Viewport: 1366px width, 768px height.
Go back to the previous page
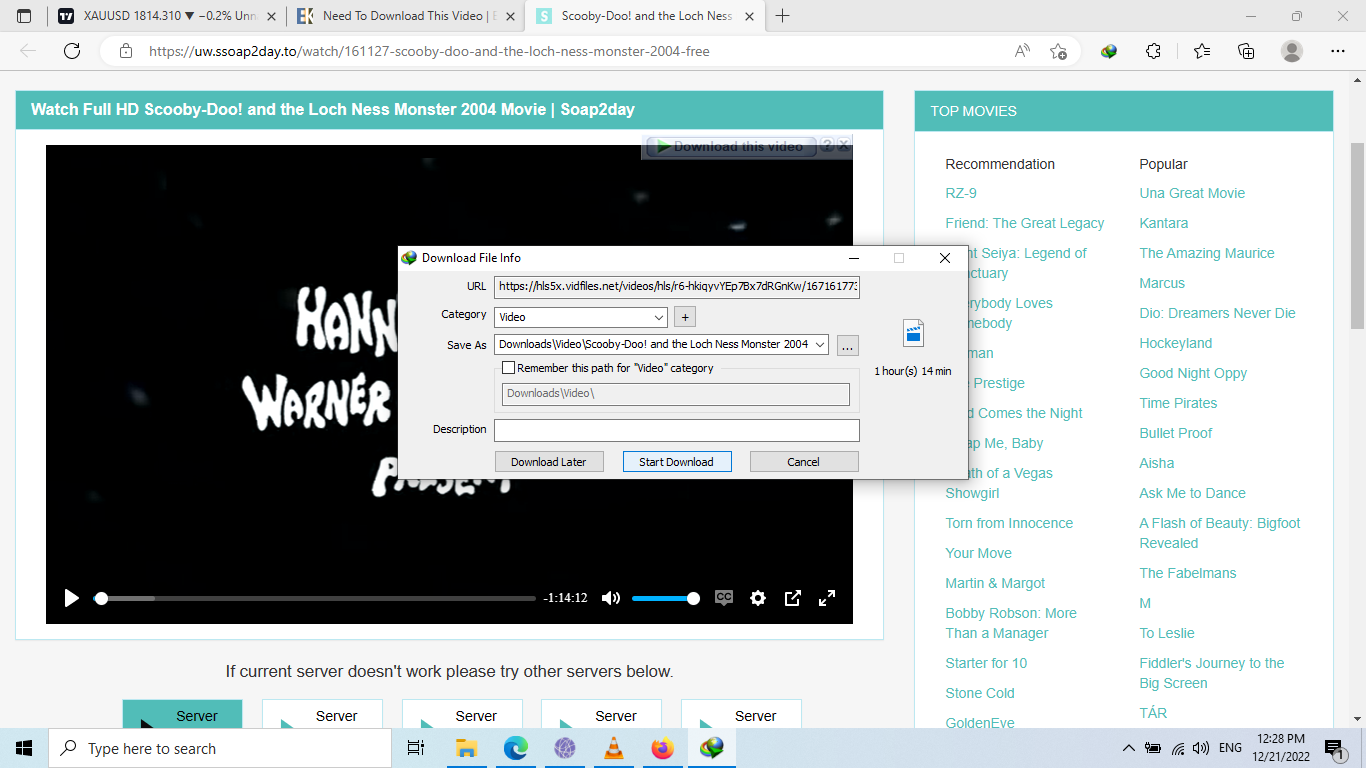coord(28,51)
